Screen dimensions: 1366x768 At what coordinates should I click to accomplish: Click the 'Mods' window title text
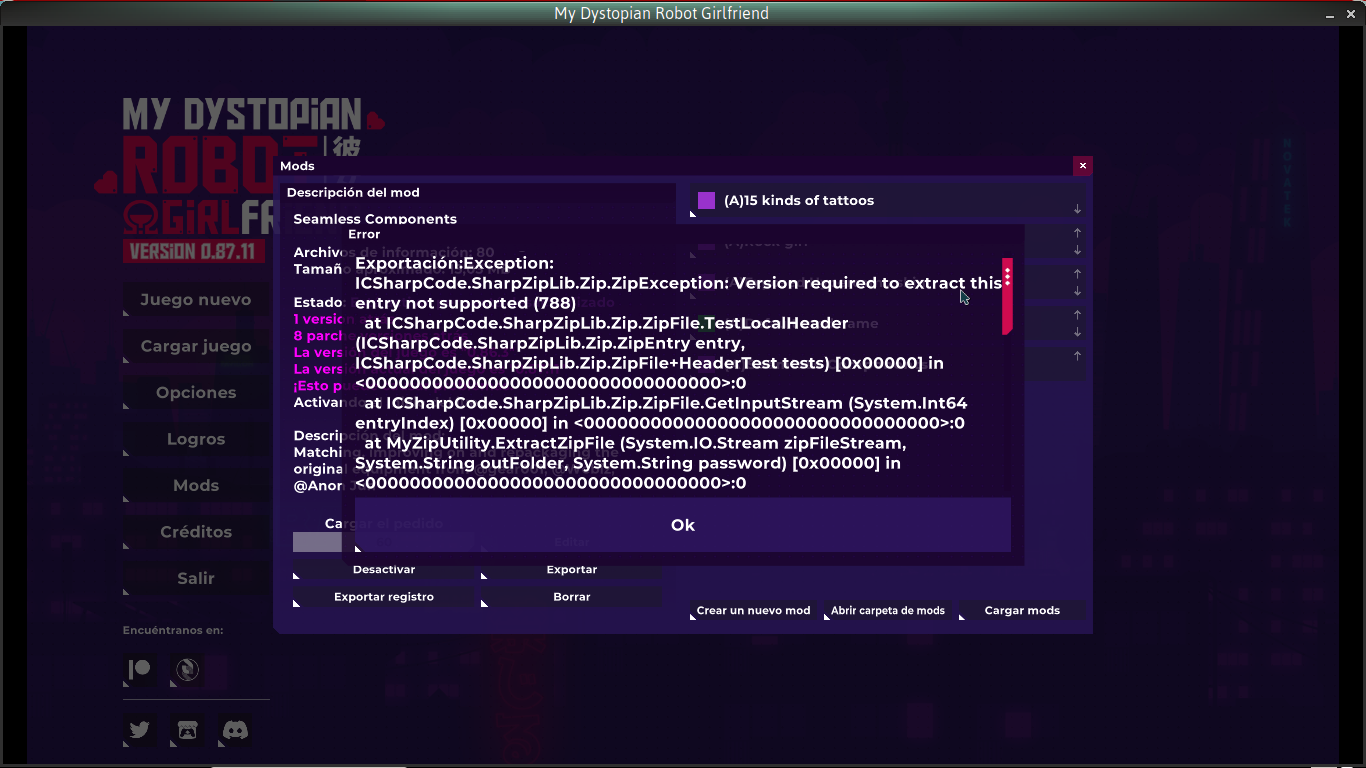click(x=297, y=166)
